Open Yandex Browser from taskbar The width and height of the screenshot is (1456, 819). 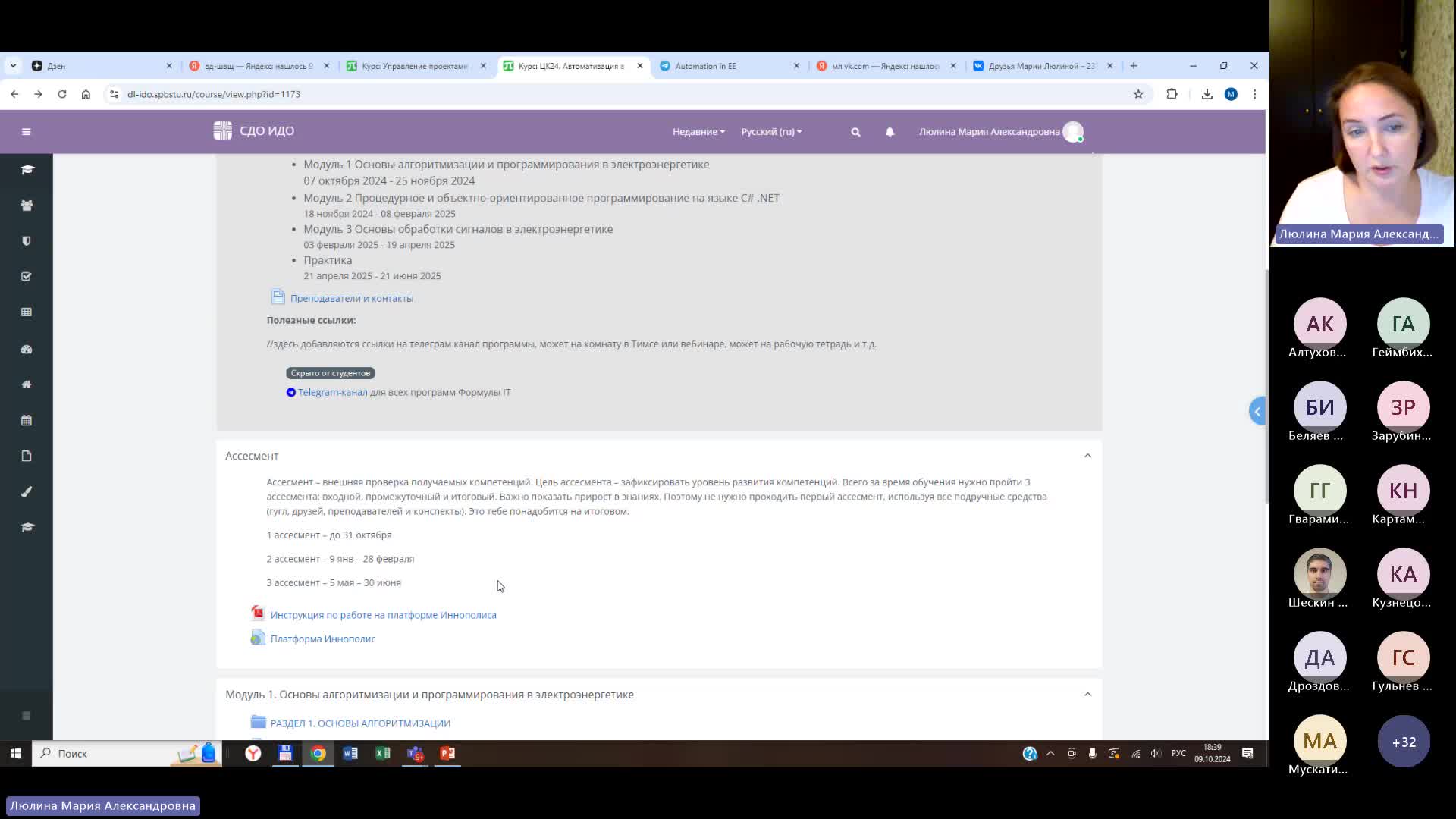coord(253,754)
